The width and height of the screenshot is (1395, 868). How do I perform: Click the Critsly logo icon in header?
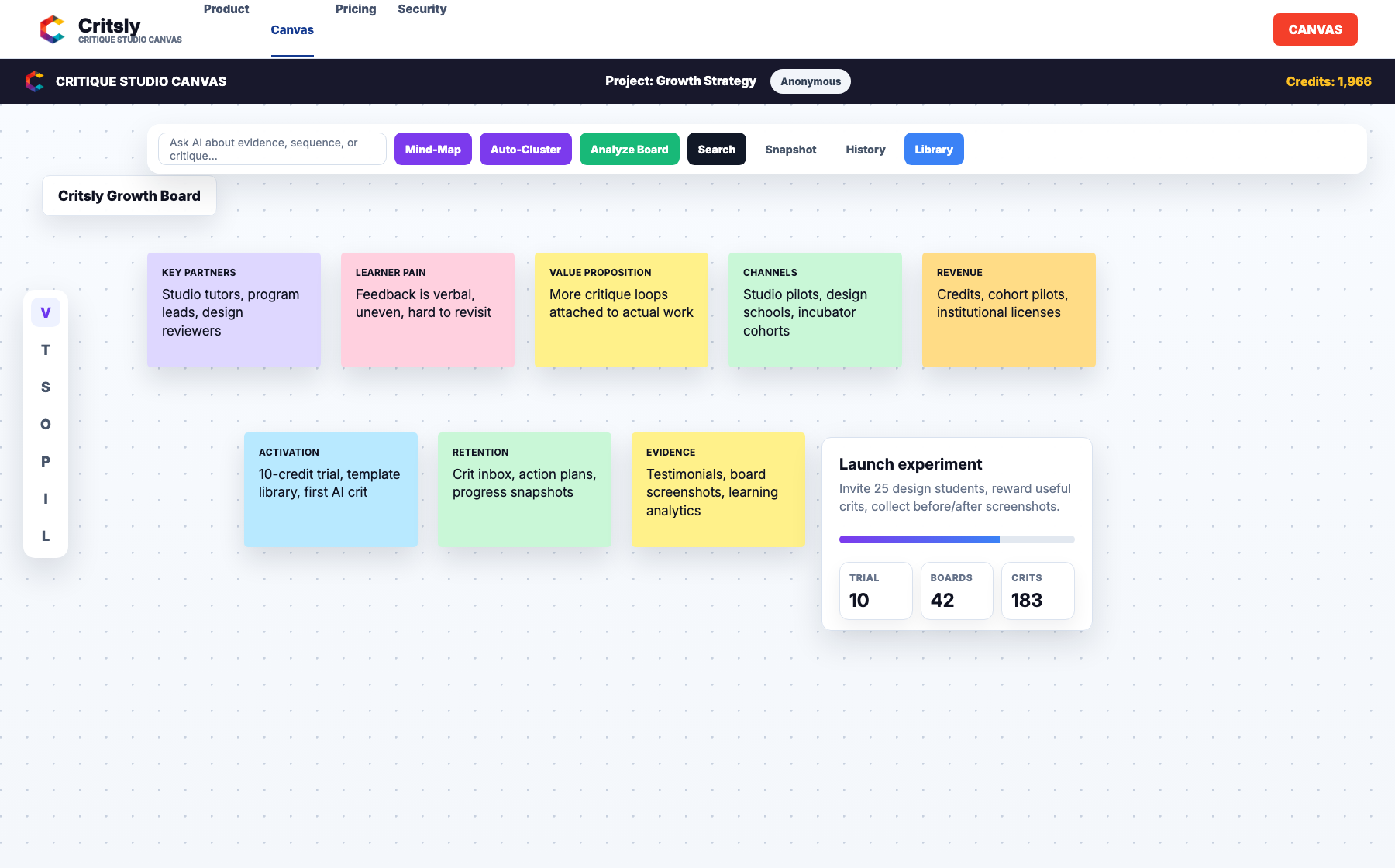pyautogui.click(x=53, y=29)
